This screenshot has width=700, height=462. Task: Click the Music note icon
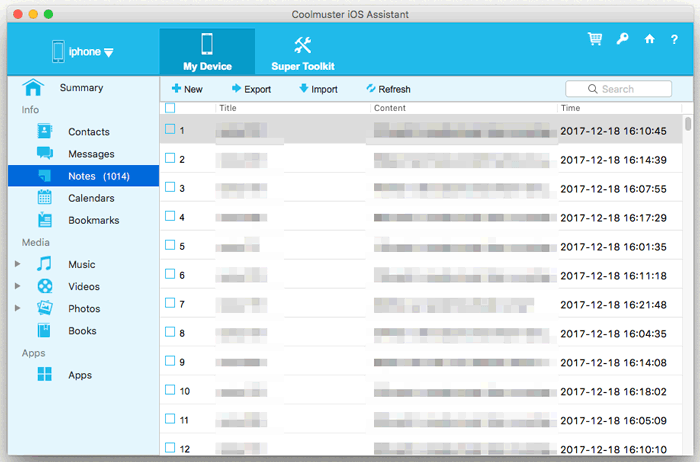tap(44, 264)
